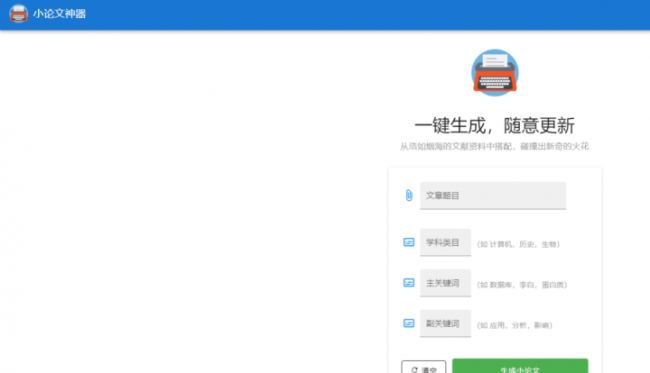The image size is (650, 373).
Task: Click the card icon beside 学科类目
Action: pyautogui.click(x=409, y=242)
